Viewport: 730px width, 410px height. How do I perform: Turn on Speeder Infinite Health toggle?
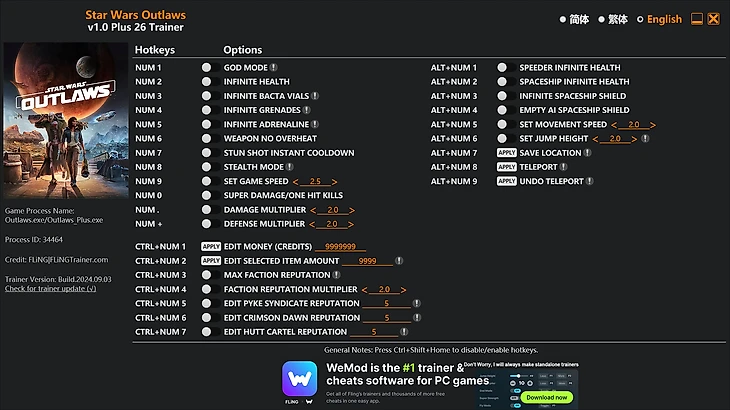pyautogui.click(x=503, y=67)
